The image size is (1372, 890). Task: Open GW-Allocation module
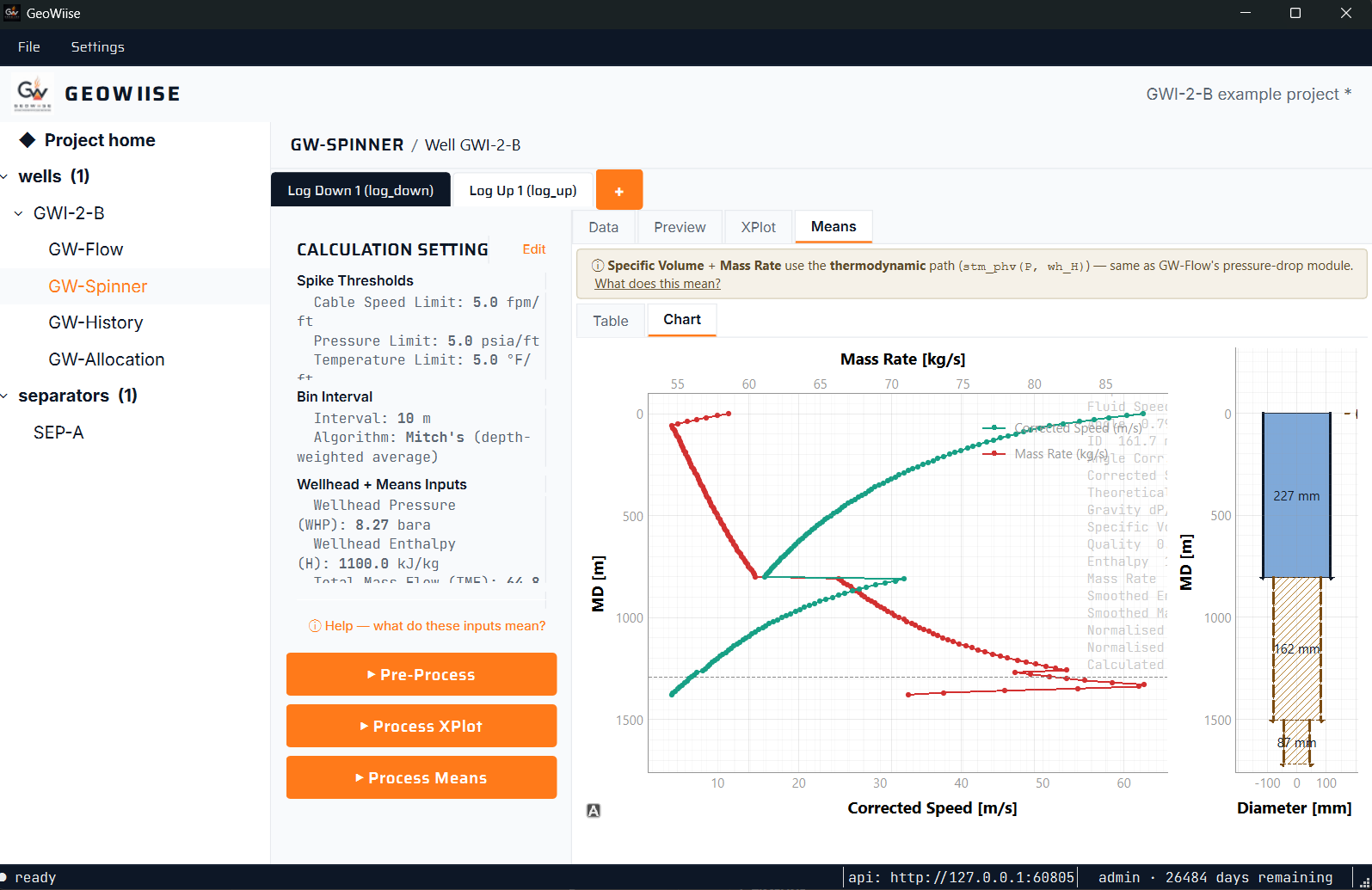[107, 359]
